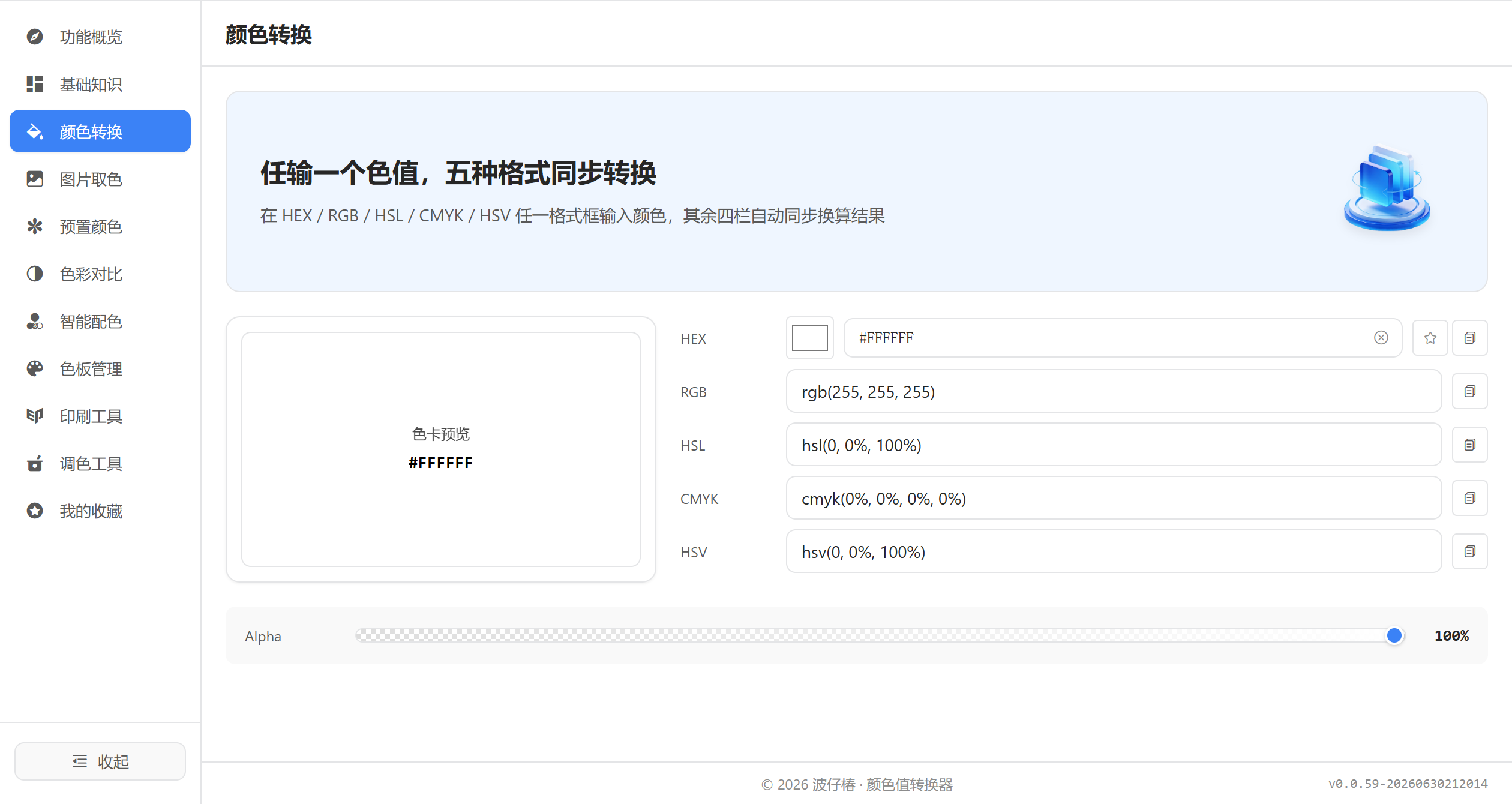
Task: Copy the RGB value using its copy icon
Action: [x=1469, y=391]
